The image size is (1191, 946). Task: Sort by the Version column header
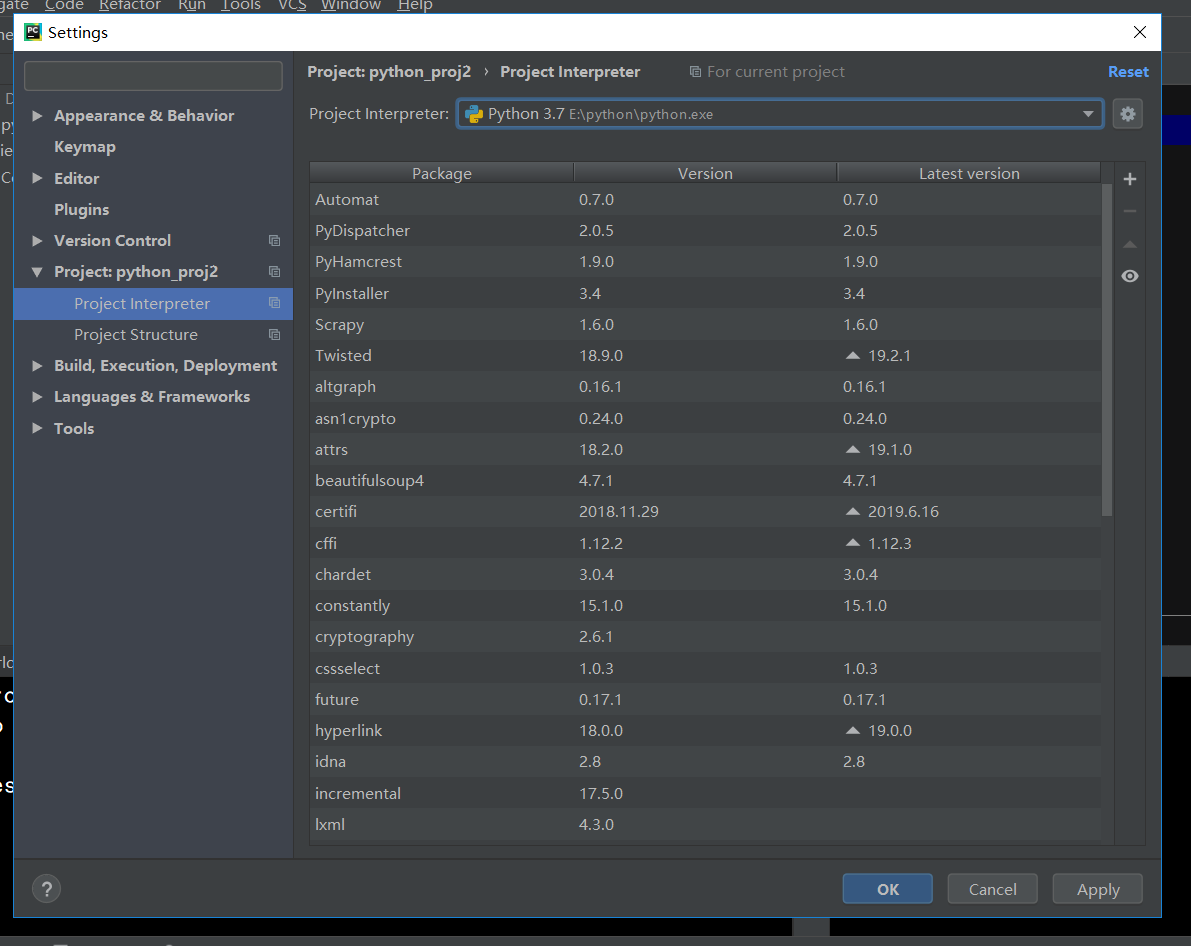point(705,173)
